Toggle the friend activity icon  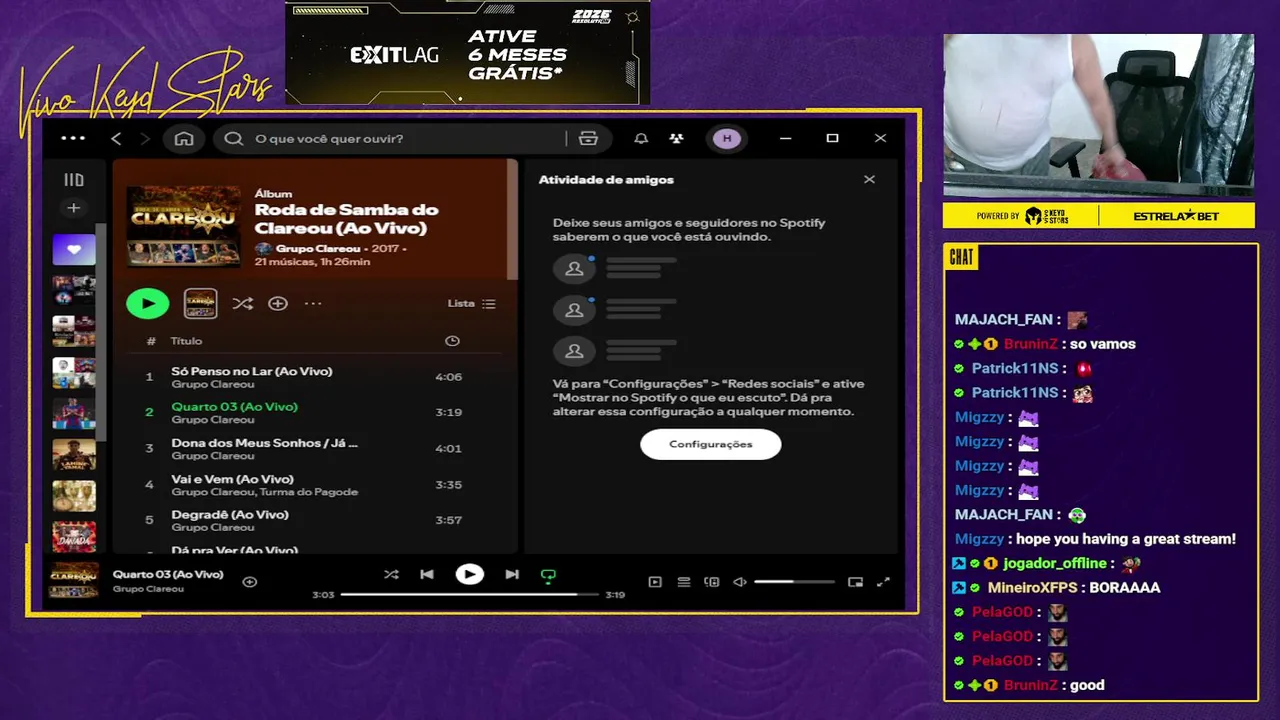[x=677, y=138]
